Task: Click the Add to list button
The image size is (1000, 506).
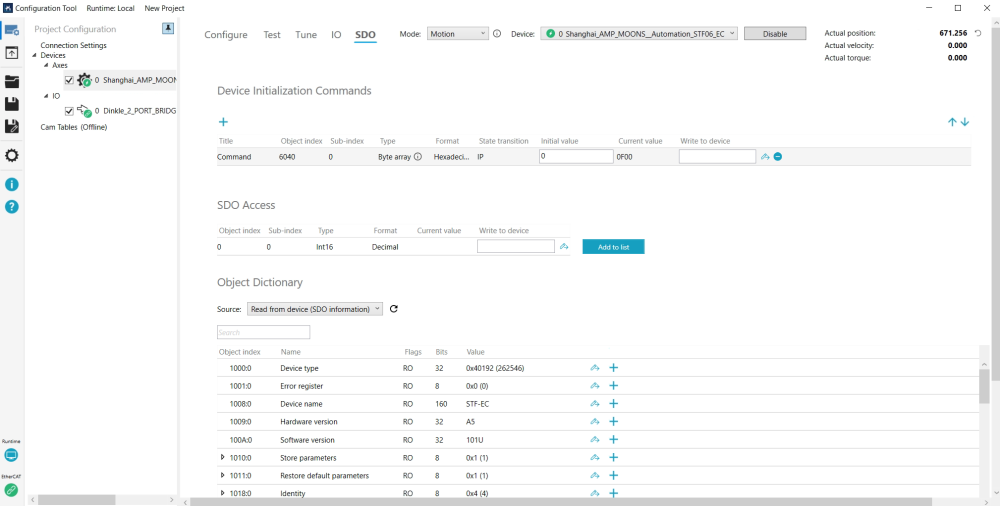Action: (x=613, y=246)
